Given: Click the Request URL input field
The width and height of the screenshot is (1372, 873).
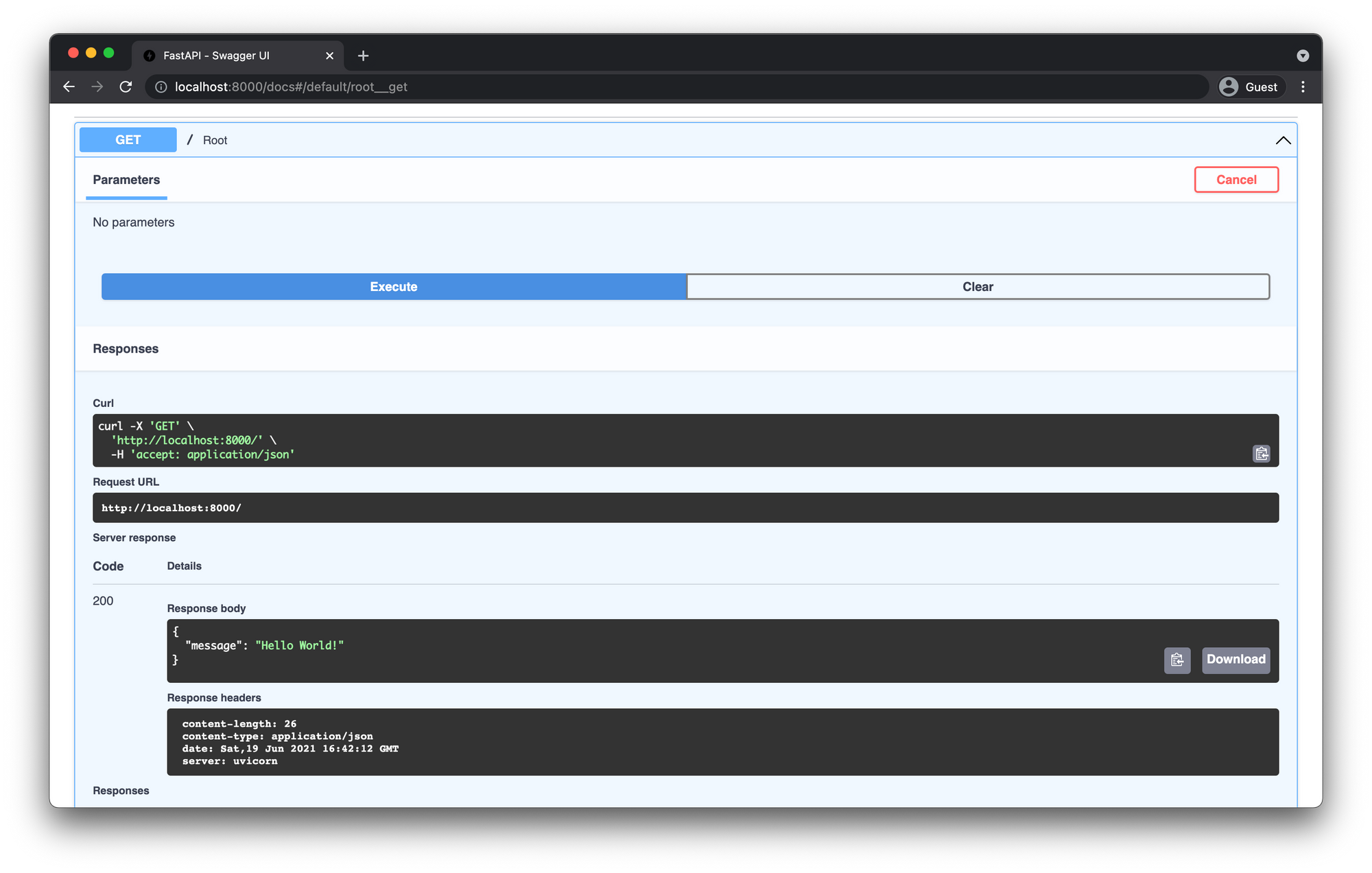Looking at the screenshot, I should [x=685, y=507].
